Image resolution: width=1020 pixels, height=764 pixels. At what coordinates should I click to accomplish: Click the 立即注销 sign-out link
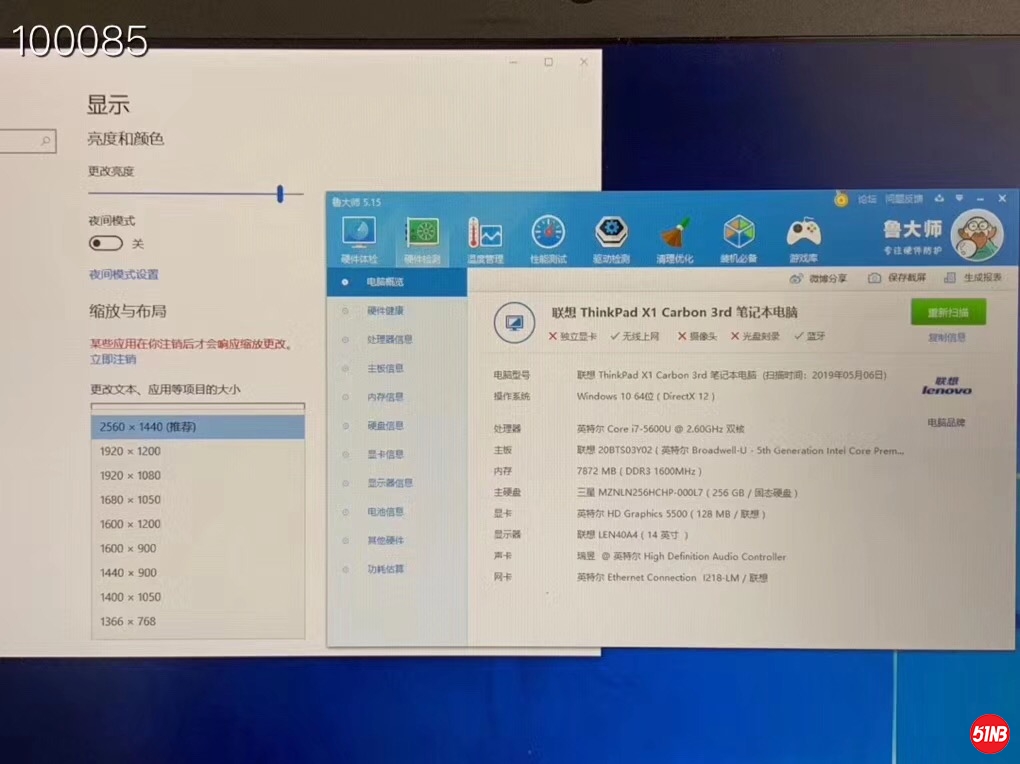[113, 359]
